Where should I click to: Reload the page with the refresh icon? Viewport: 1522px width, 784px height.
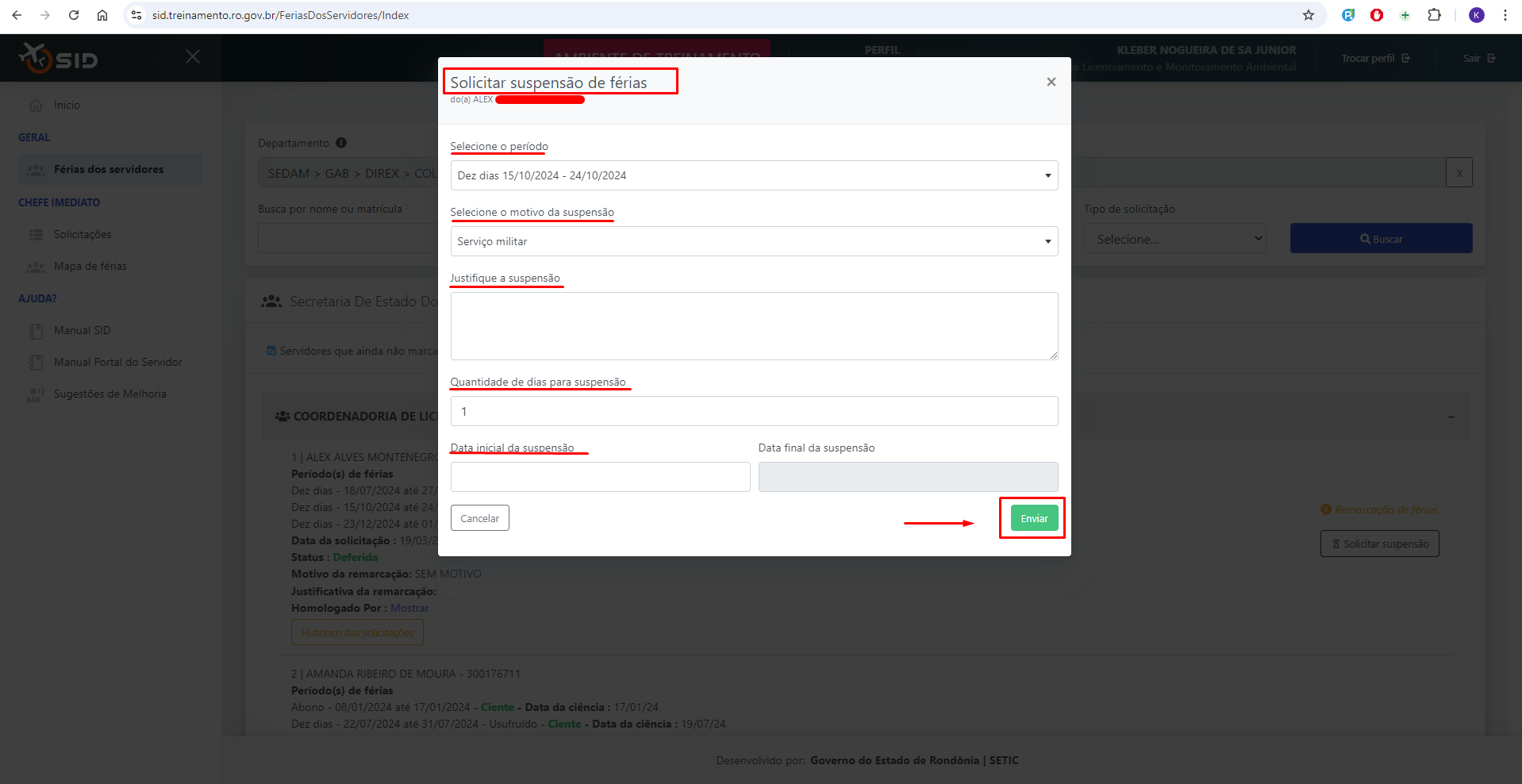74,15
